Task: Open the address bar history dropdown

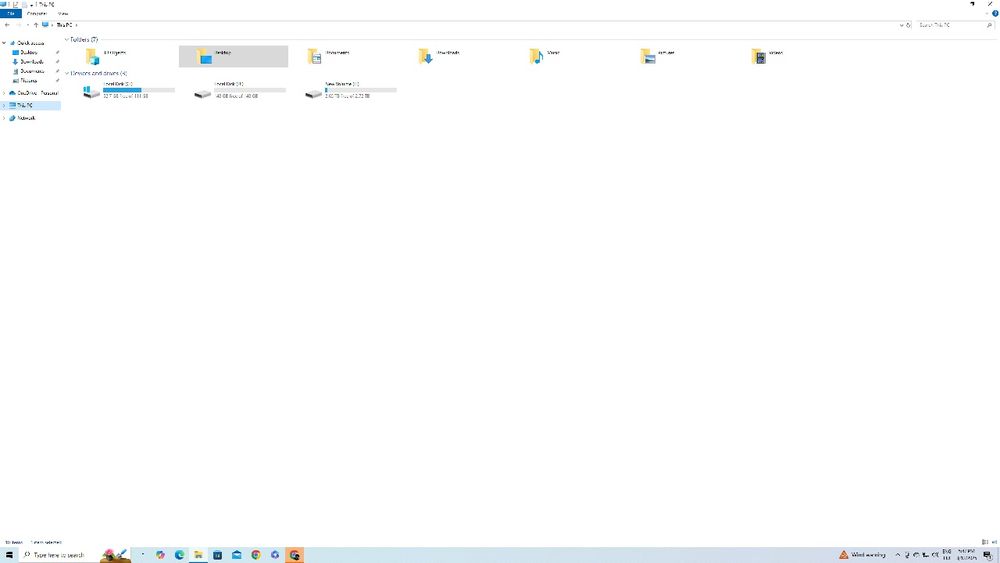Action: click(901, 25)
